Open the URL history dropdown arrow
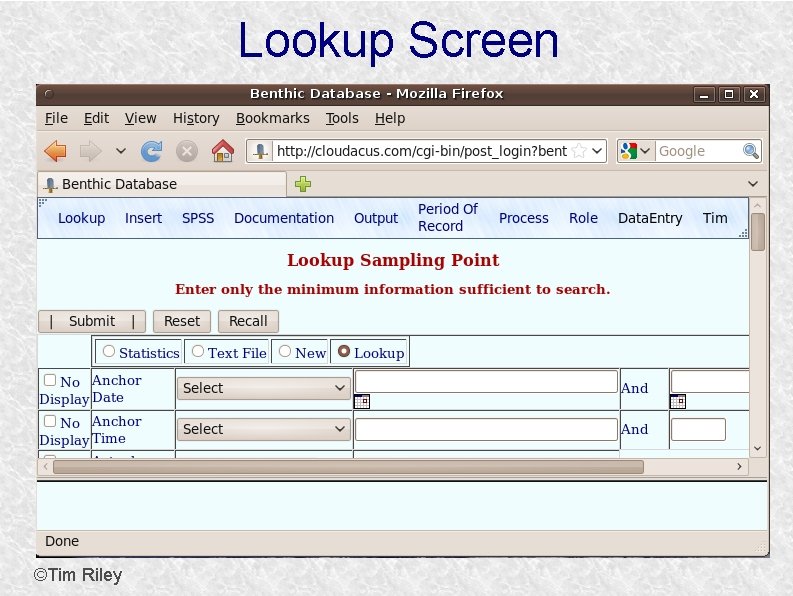793x596 pixels. pyautogui.click(x=597, y=151)
